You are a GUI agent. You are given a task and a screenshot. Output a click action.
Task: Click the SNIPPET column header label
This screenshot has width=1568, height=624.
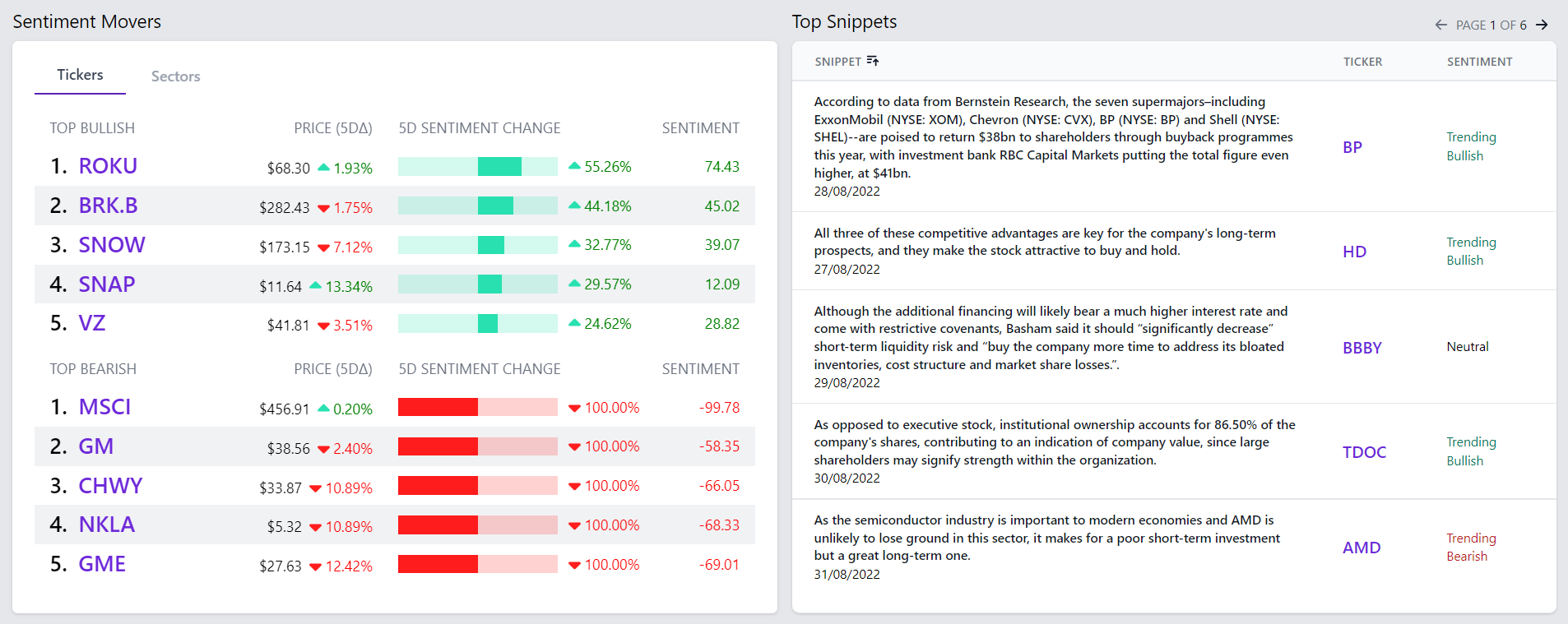(837, 62)
